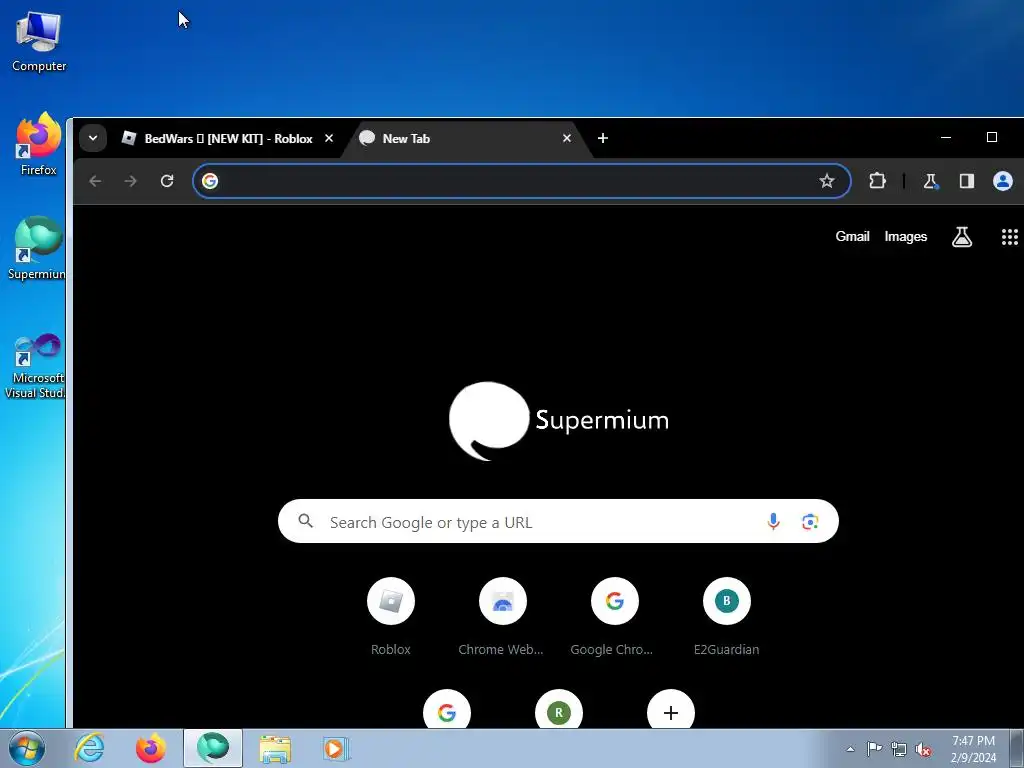
Task: Open the Gmail link
Action: tap(852, 236)
